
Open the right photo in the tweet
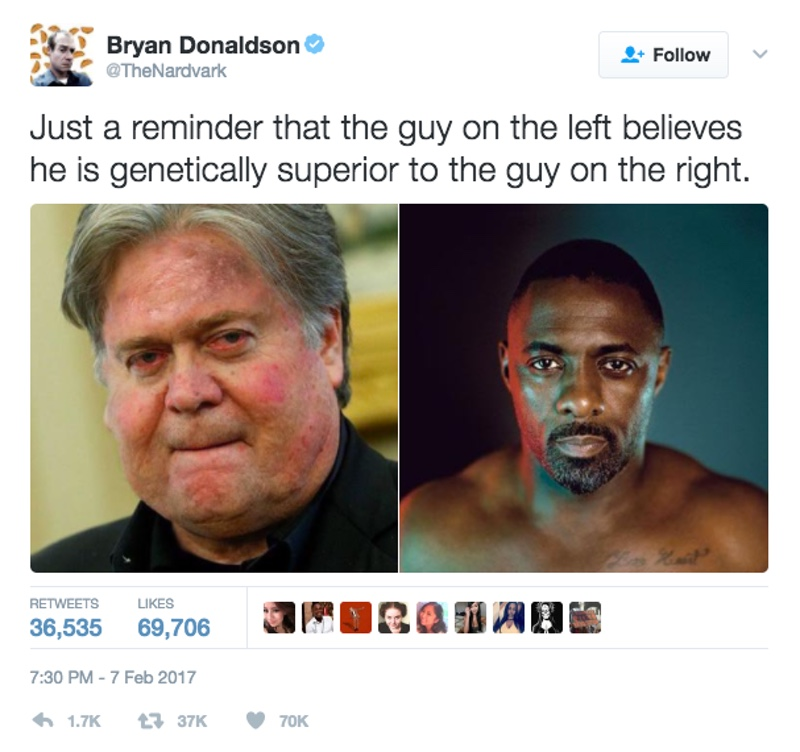pyautogui.click(x=584, y=388)
